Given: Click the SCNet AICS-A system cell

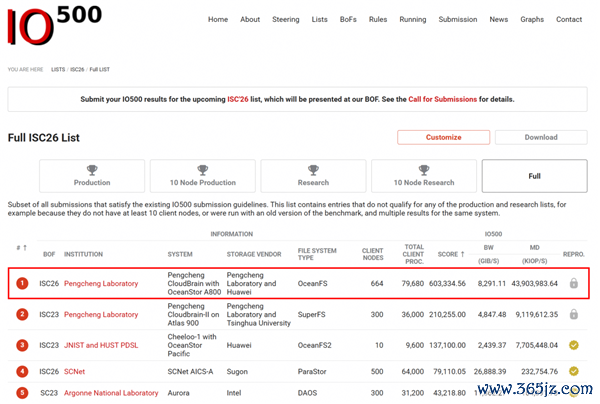Looking at the screenshot, I should click(190, 371).
